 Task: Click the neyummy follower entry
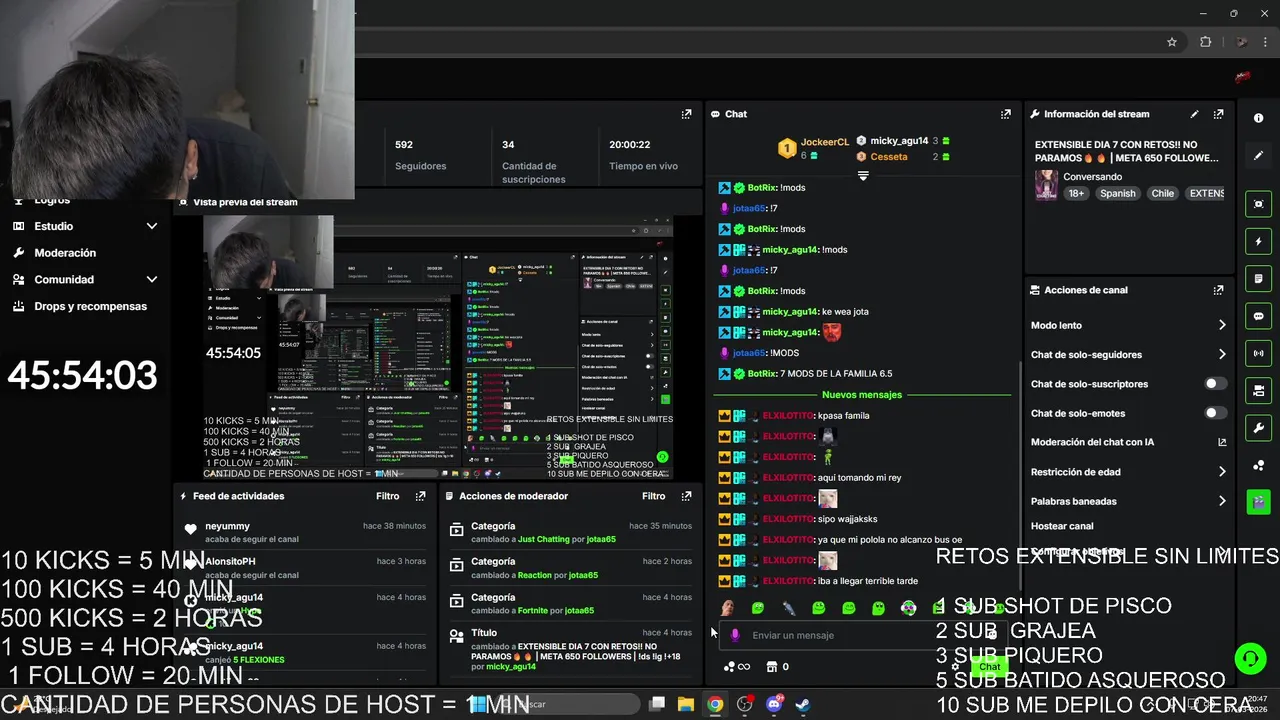[x=304, y=532]
